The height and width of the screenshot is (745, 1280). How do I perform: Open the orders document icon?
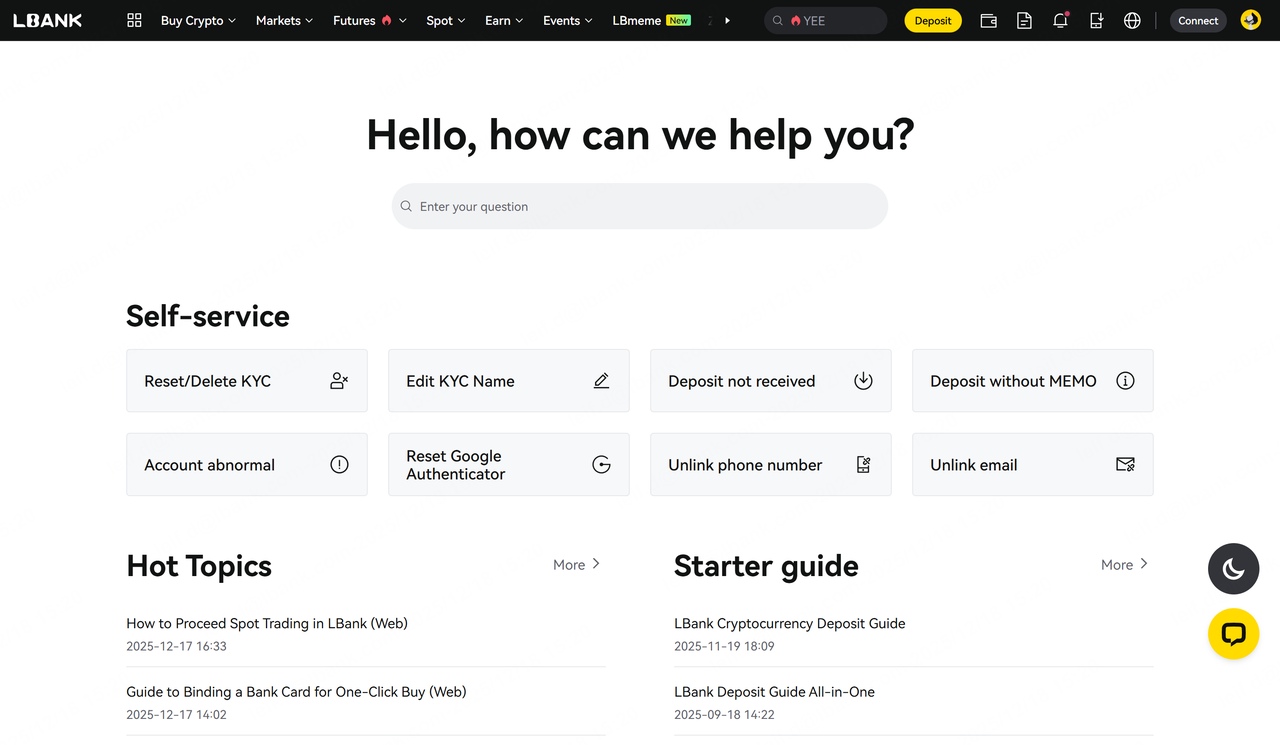[x=1024, y=20]
